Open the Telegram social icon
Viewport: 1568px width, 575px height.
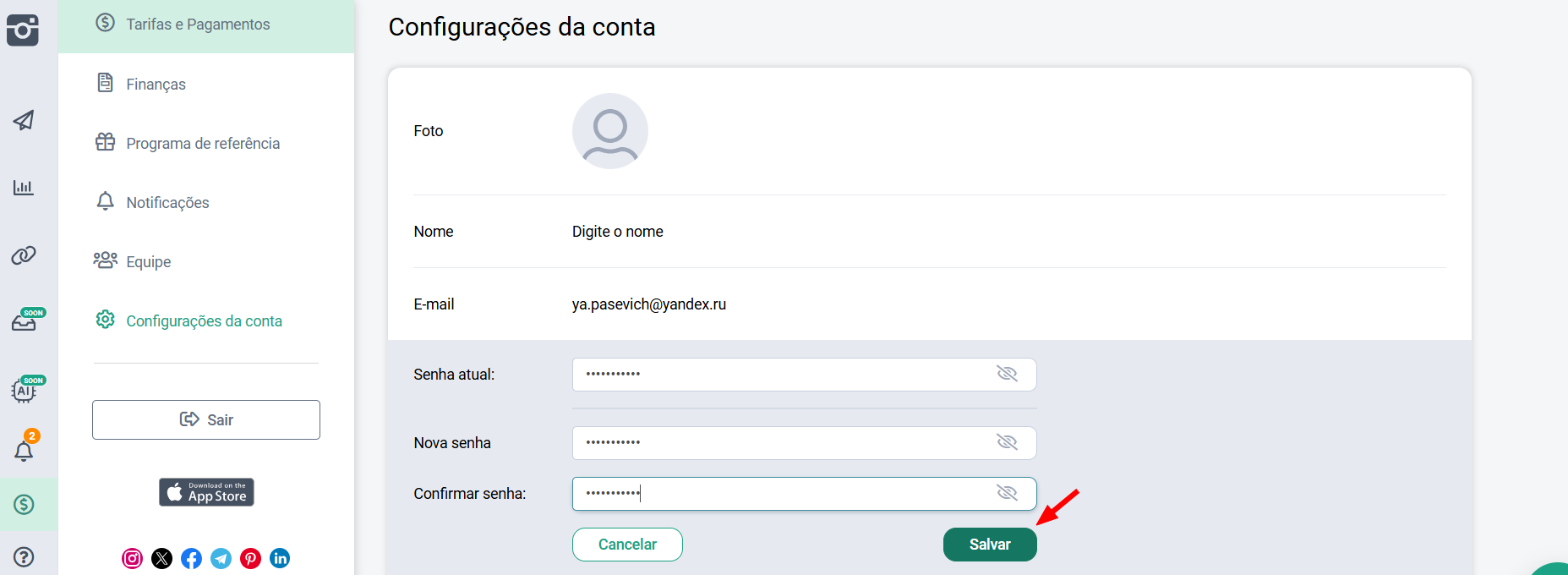point(221,558)
